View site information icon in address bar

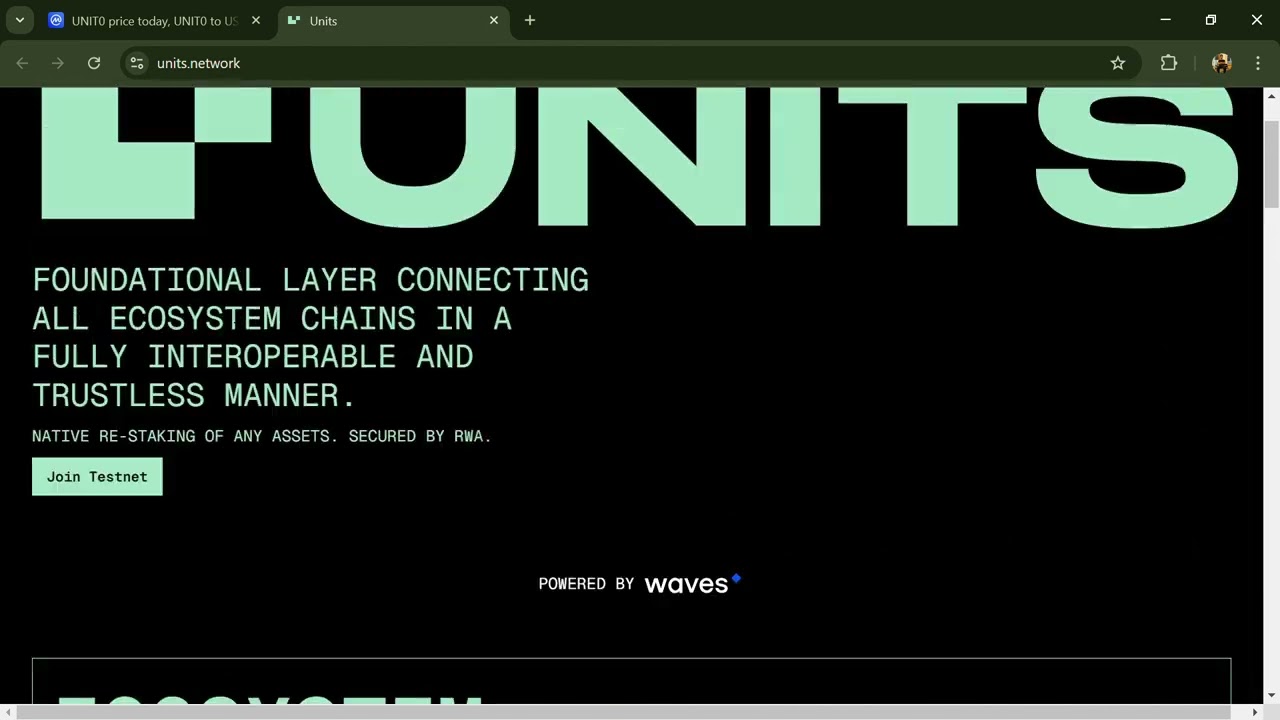[x=137, y=63]
